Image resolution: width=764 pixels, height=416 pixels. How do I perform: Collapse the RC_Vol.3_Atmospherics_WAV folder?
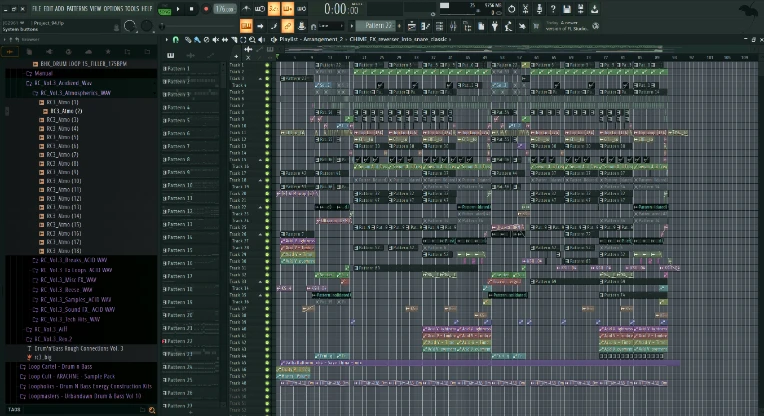(77, 92)
